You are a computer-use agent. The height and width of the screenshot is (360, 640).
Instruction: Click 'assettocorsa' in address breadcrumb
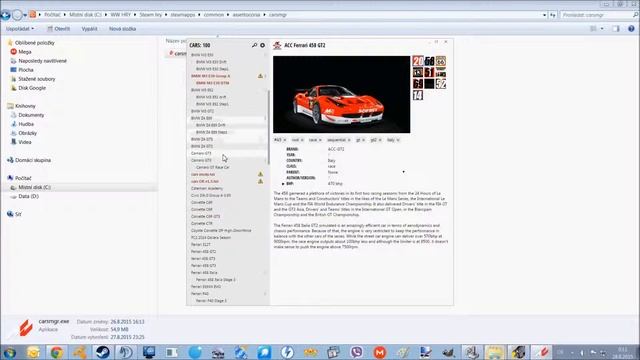click(x=246, y=15)
